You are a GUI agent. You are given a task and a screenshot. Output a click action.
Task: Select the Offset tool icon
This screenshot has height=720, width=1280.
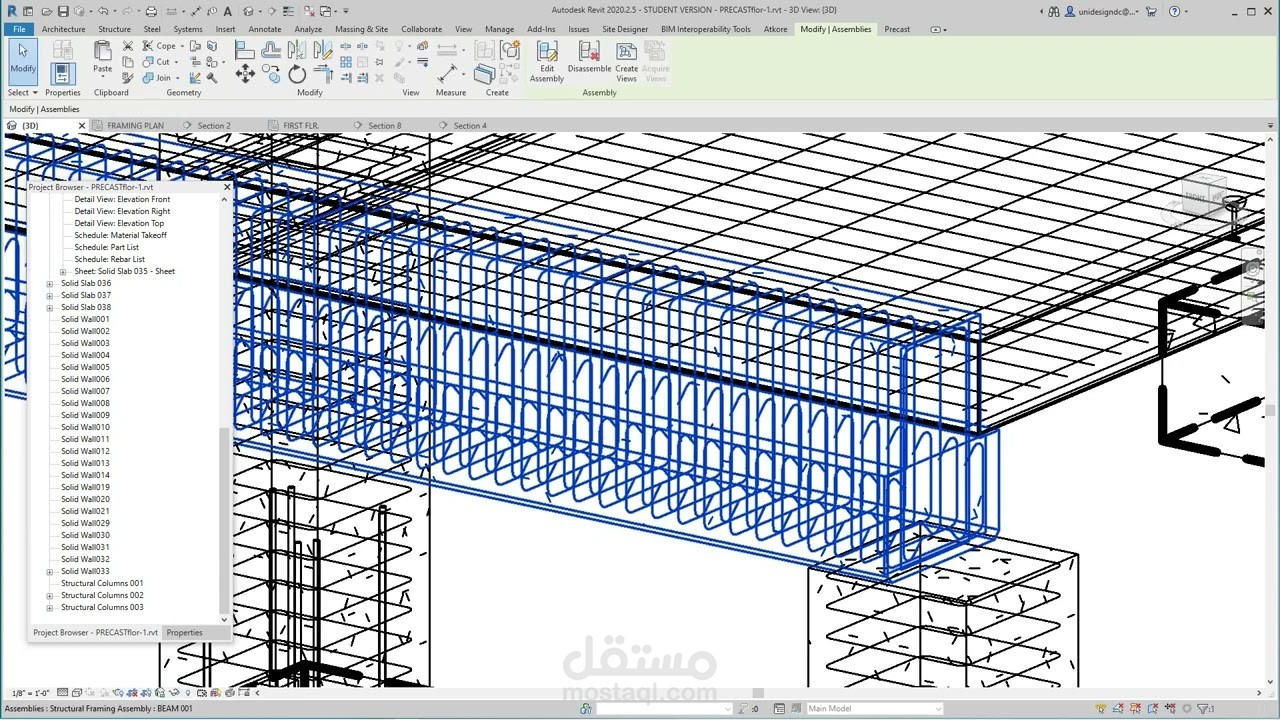click(x=271, y=50)
